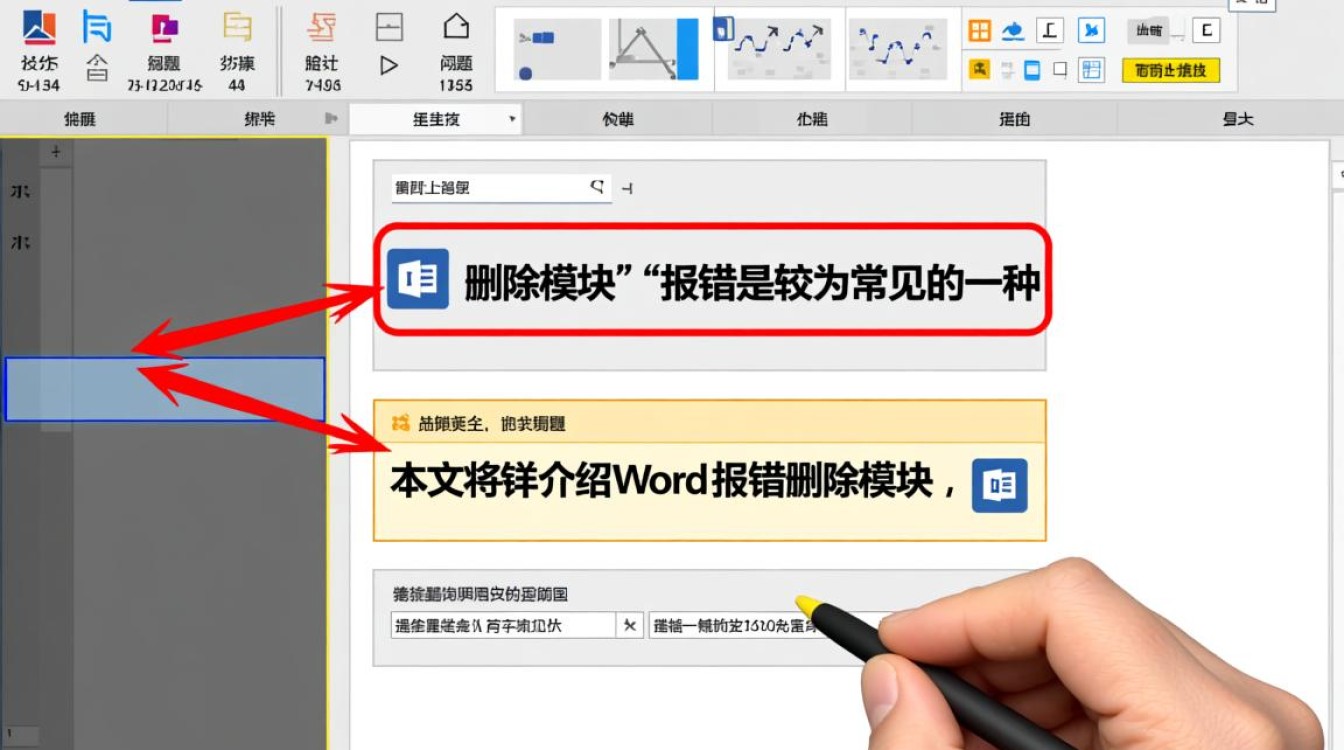Focus the search field in the top panel

(x=501, y=187)
